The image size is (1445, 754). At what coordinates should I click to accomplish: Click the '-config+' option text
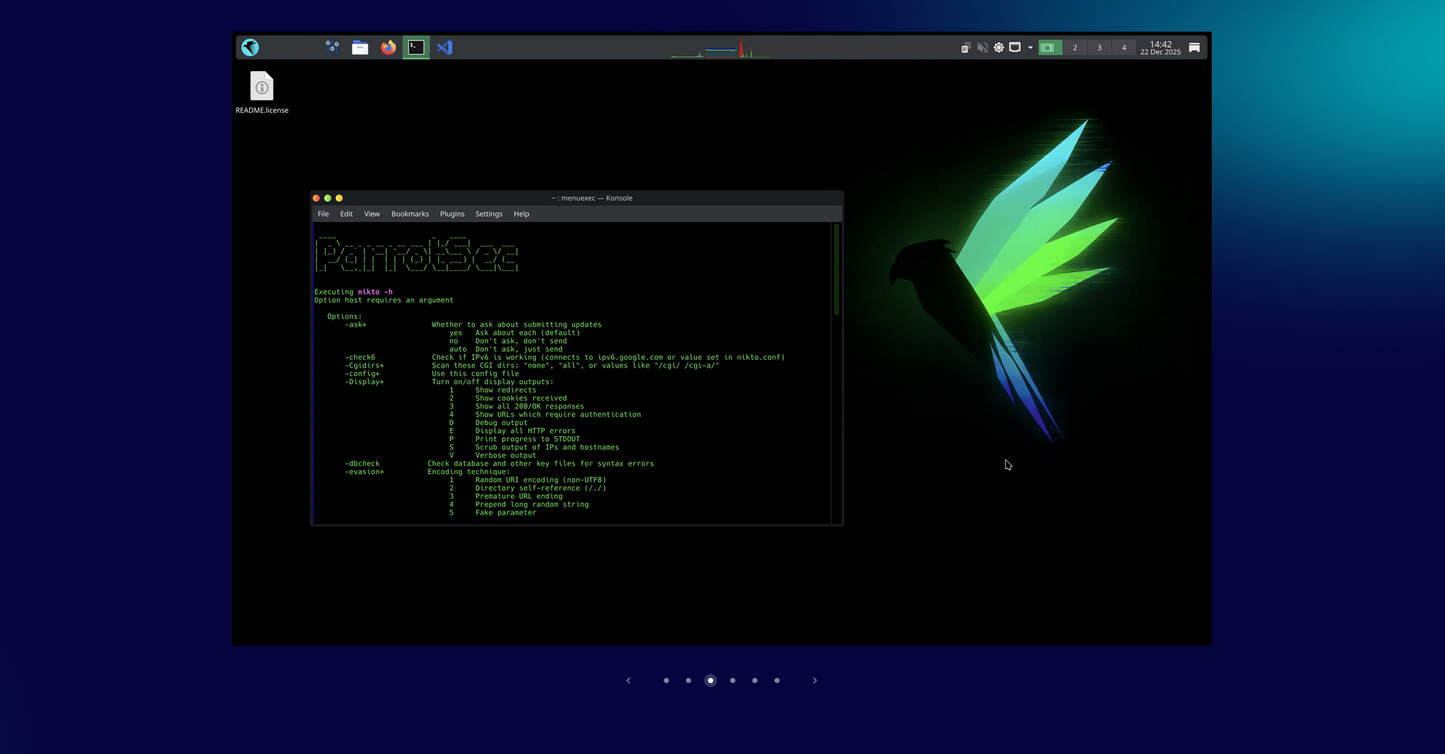point(362,374)
